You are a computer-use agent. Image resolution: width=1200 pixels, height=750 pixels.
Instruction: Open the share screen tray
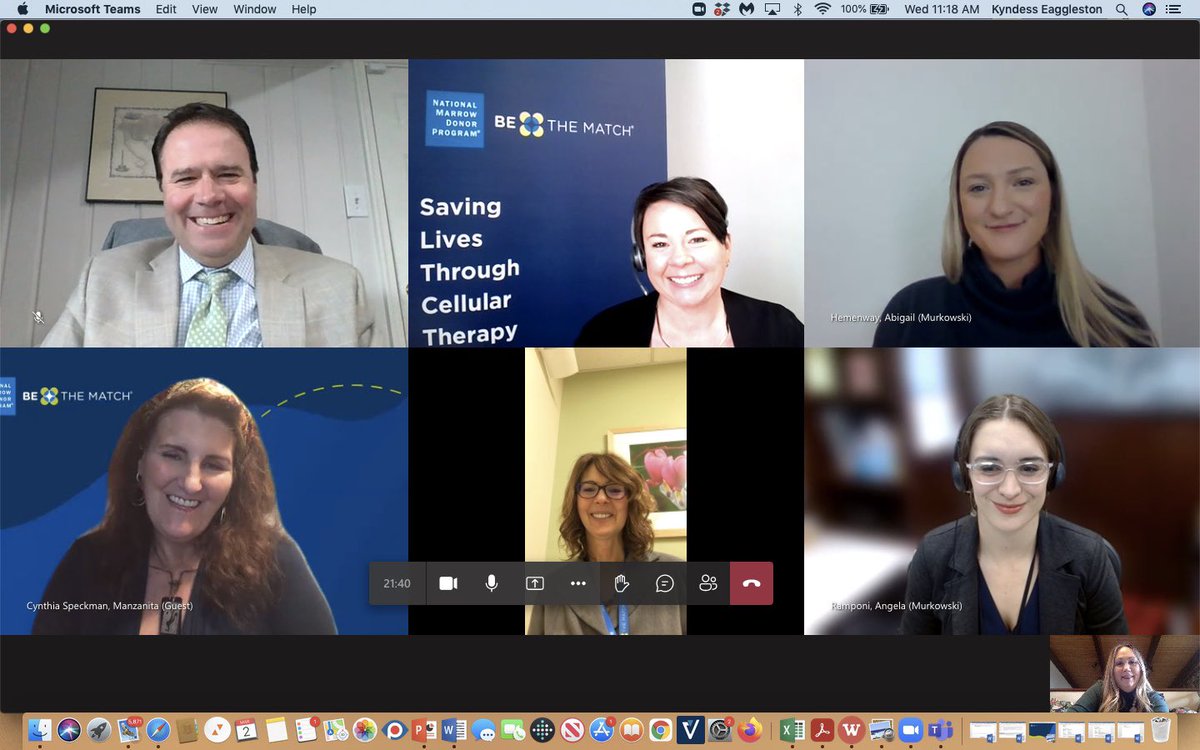click(535, 583)
